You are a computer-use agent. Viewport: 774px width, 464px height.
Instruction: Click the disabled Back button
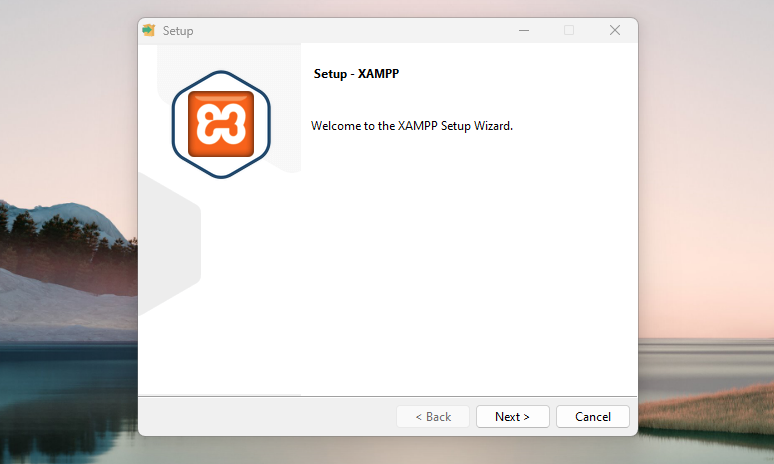(432, 416)
